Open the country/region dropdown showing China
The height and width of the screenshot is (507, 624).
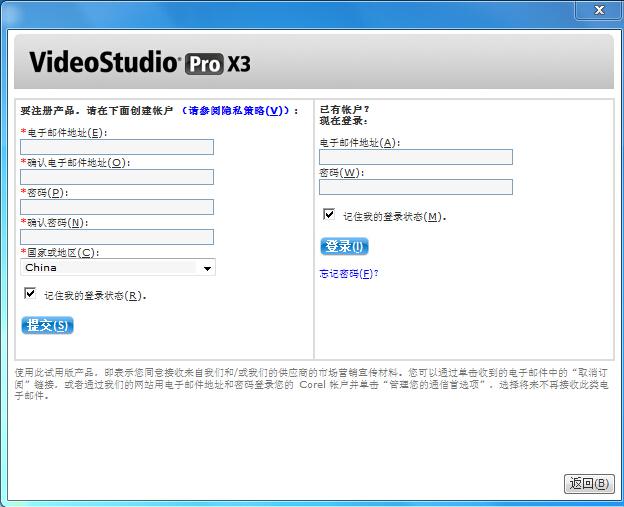tap(118, 267)
